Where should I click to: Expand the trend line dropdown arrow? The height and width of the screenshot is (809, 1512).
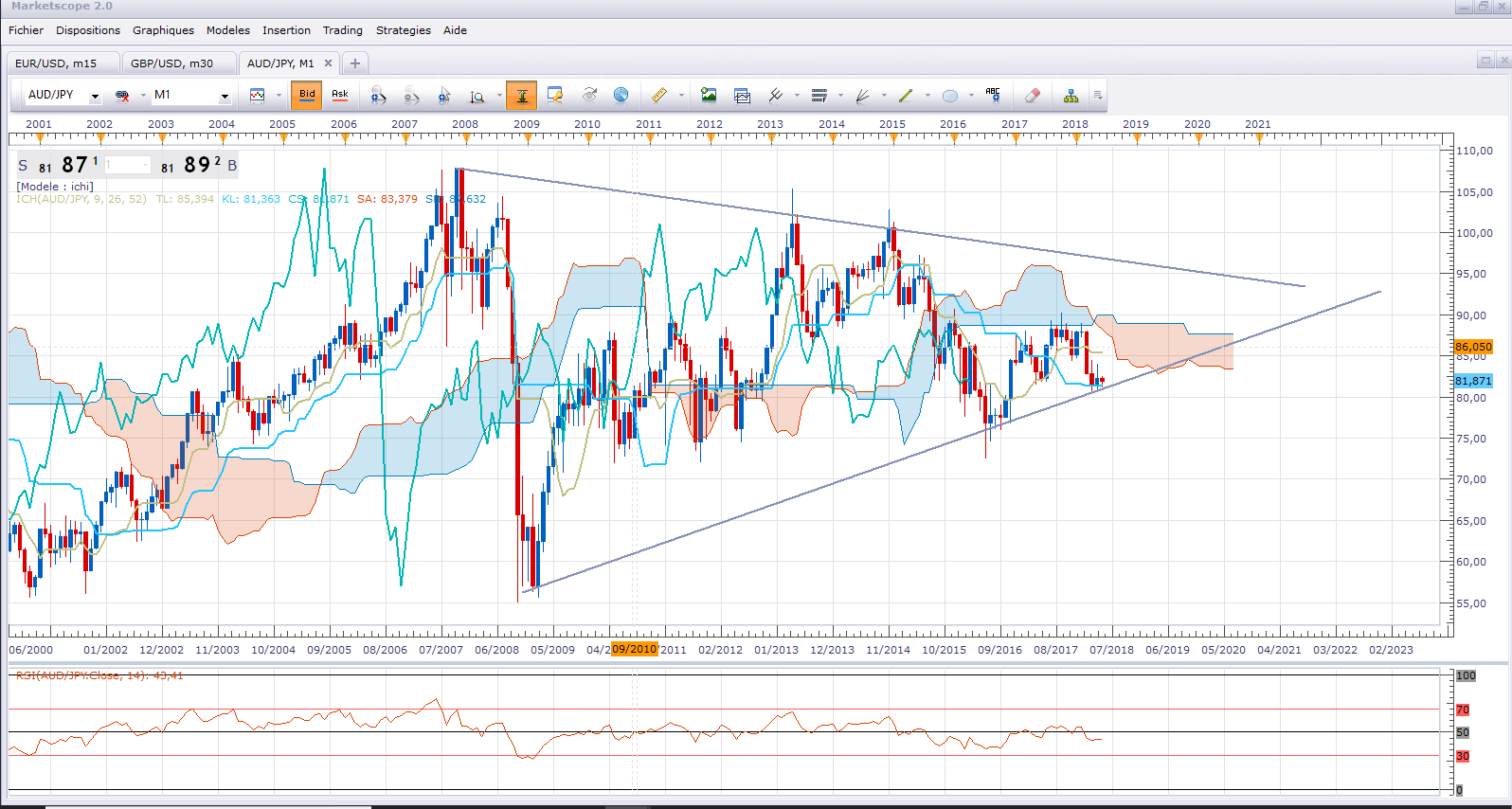click(x=927, y=96)
